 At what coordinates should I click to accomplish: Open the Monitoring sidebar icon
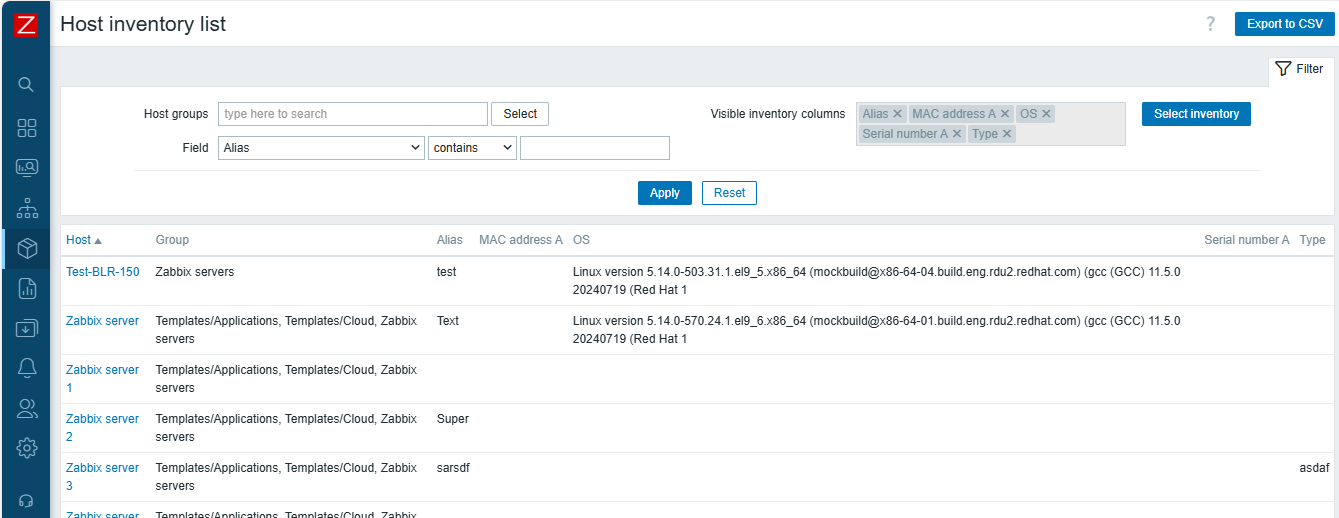[27, 168]
